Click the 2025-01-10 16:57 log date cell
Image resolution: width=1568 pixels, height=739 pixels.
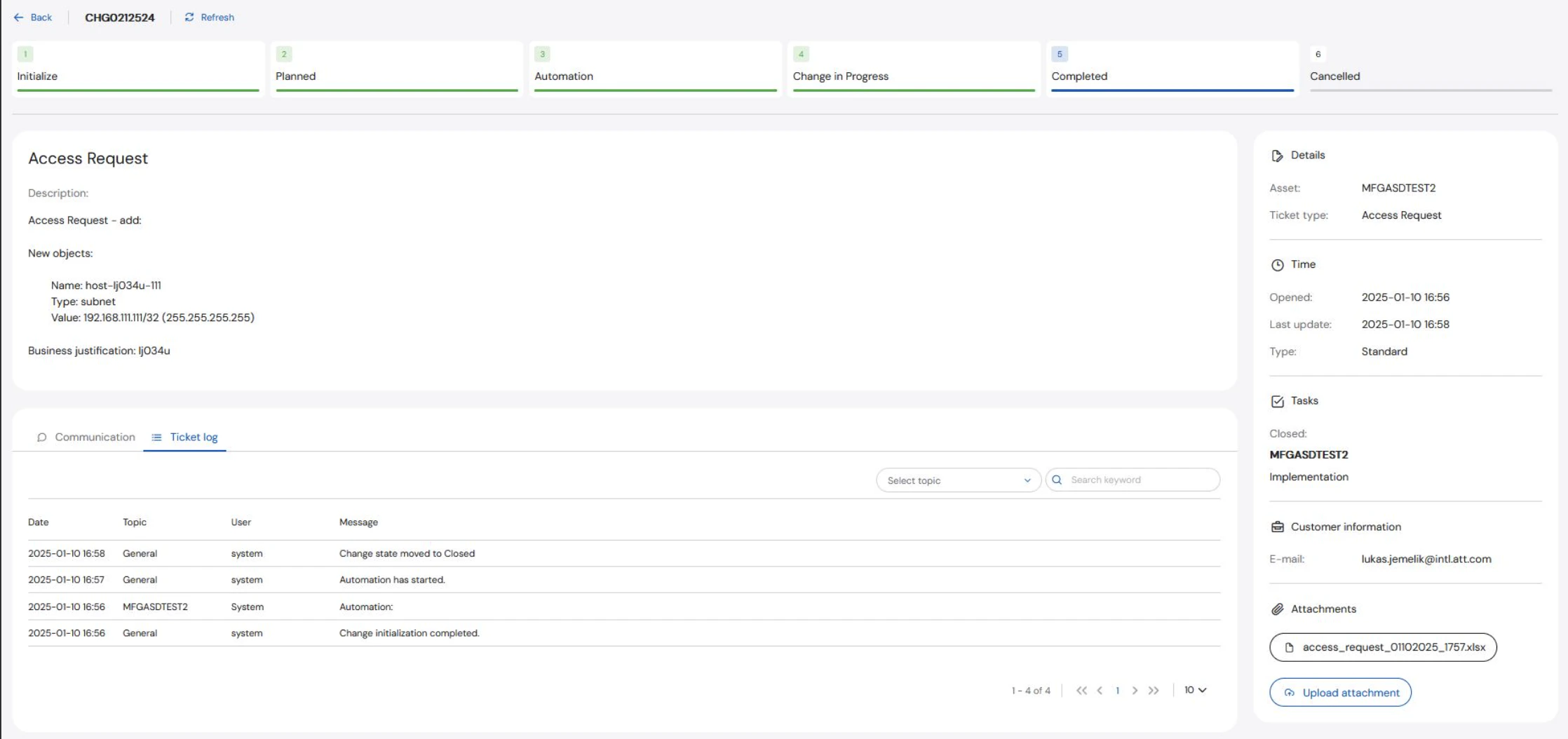(67, 580)
